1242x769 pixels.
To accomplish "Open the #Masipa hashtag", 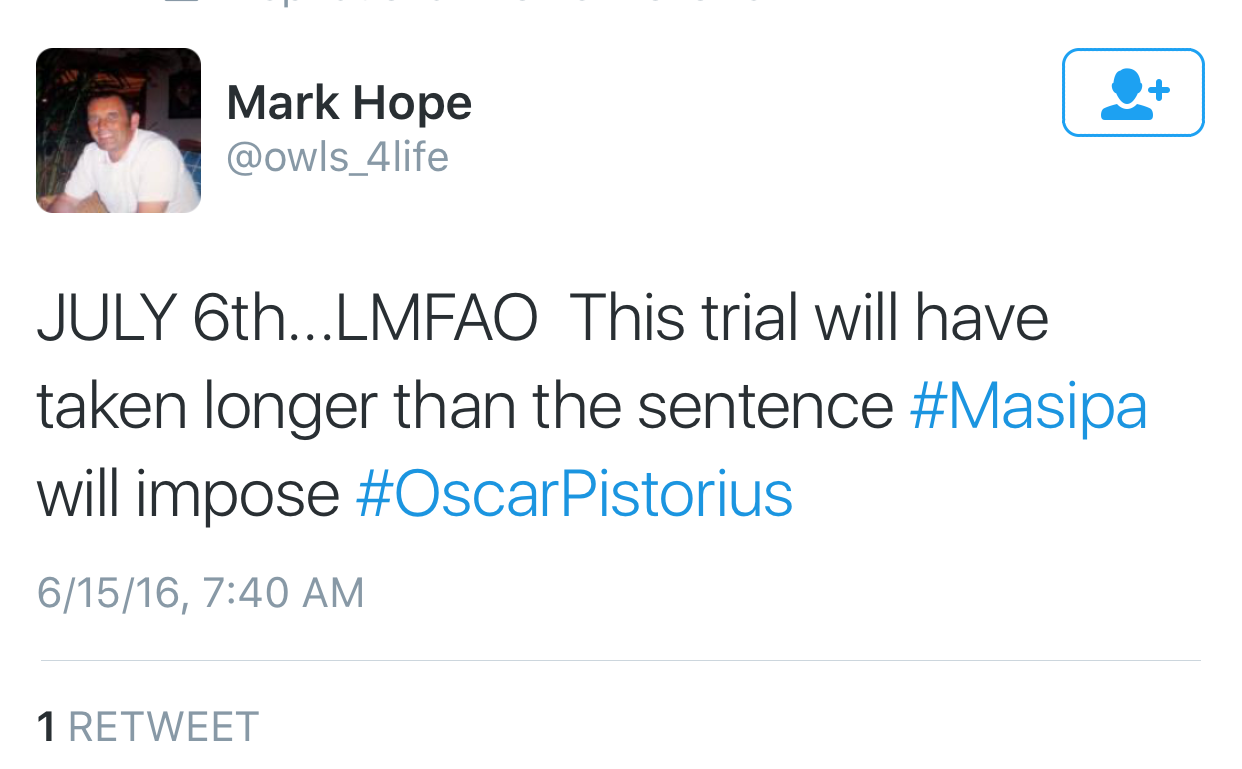I will coord(1028,407).
